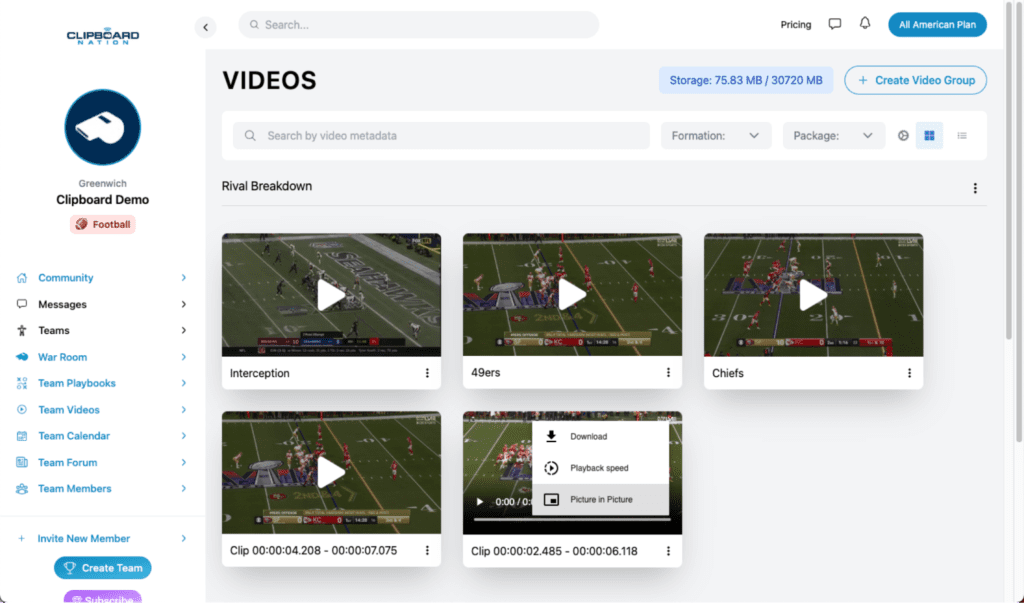Image resolution: width=1024 pixels, height=603 pixels.
Task: Switch to grid view layout
Action: point(929,136)
